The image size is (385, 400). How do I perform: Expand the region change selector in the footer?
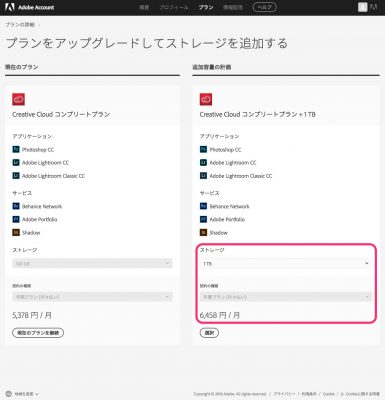coord(26,394)
